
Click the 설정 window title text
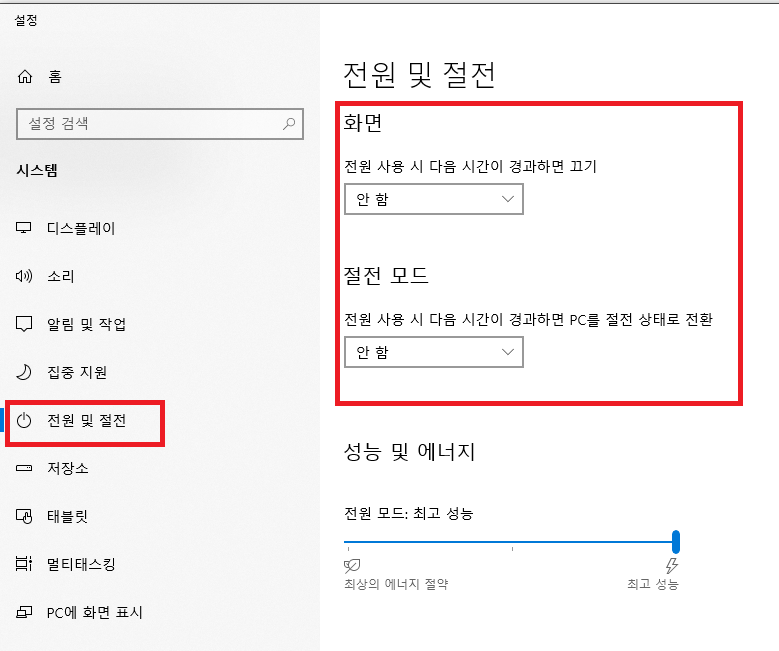[x=26, y=20]
